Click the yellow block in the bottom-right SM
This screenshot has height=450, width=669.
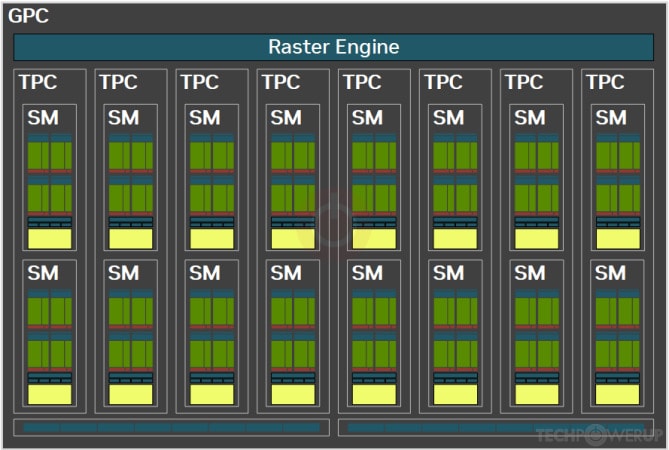(617, 394)
